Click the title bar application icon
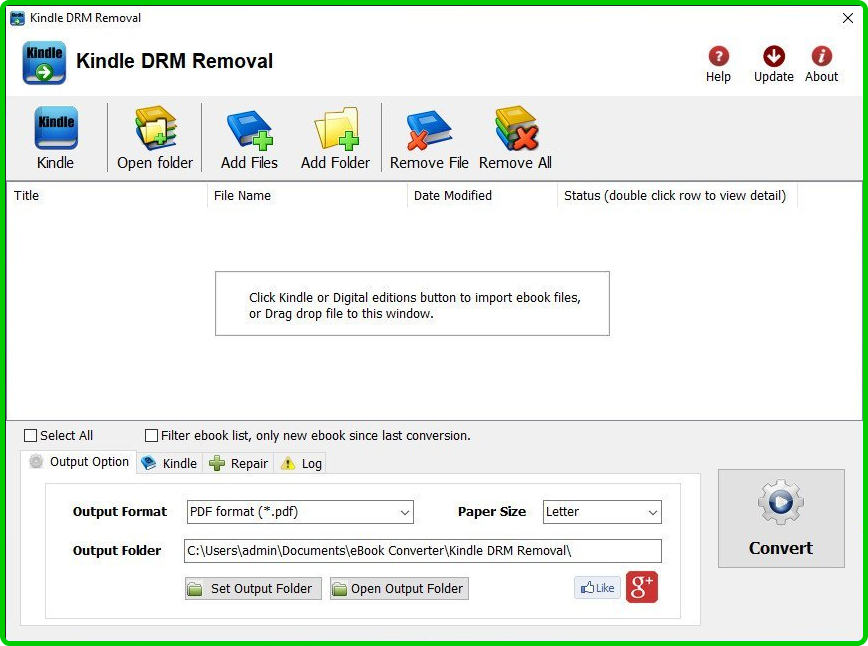 18,18
